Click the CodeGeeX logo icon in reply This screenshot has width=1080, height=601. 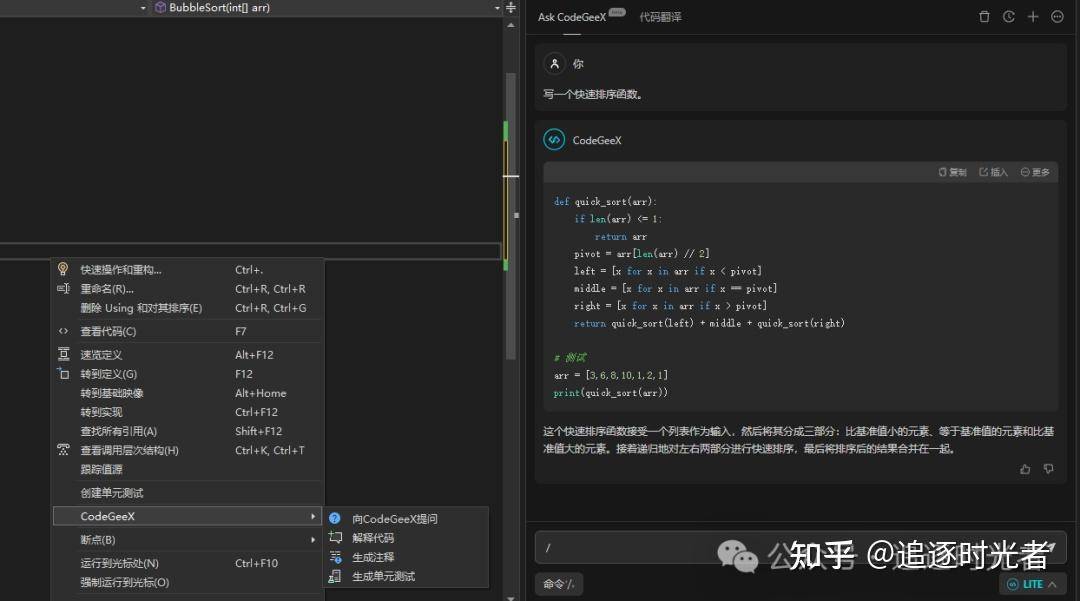coord(554,140)
